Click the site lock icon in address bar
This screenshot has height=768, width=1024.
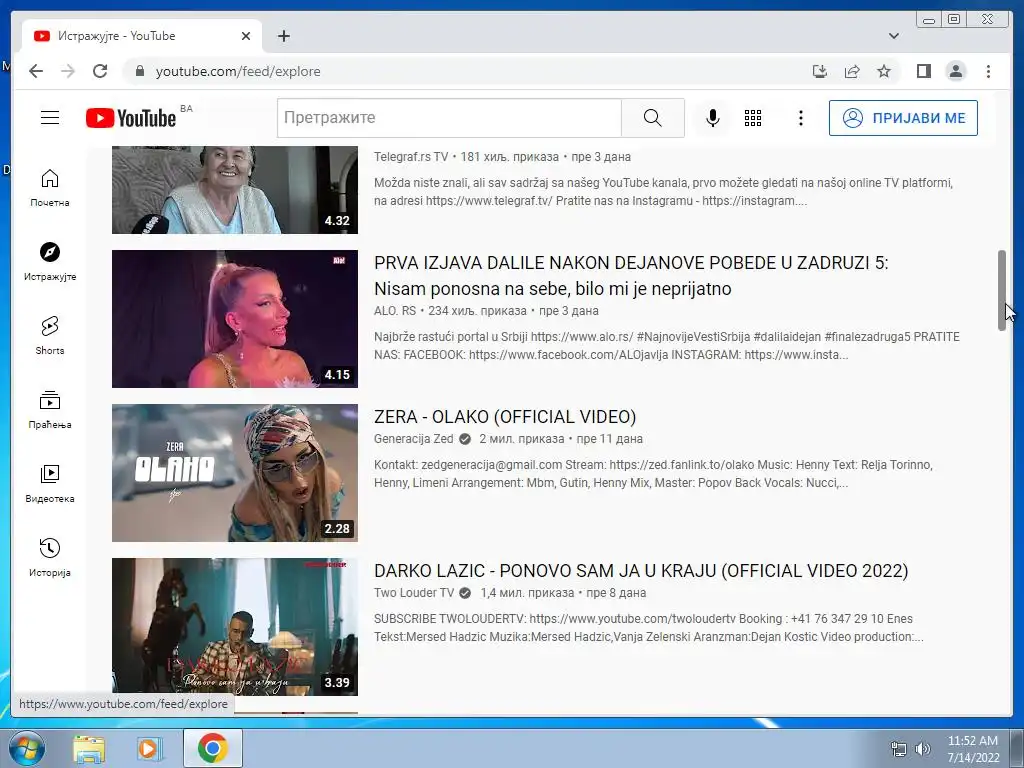tap(139, 71)
